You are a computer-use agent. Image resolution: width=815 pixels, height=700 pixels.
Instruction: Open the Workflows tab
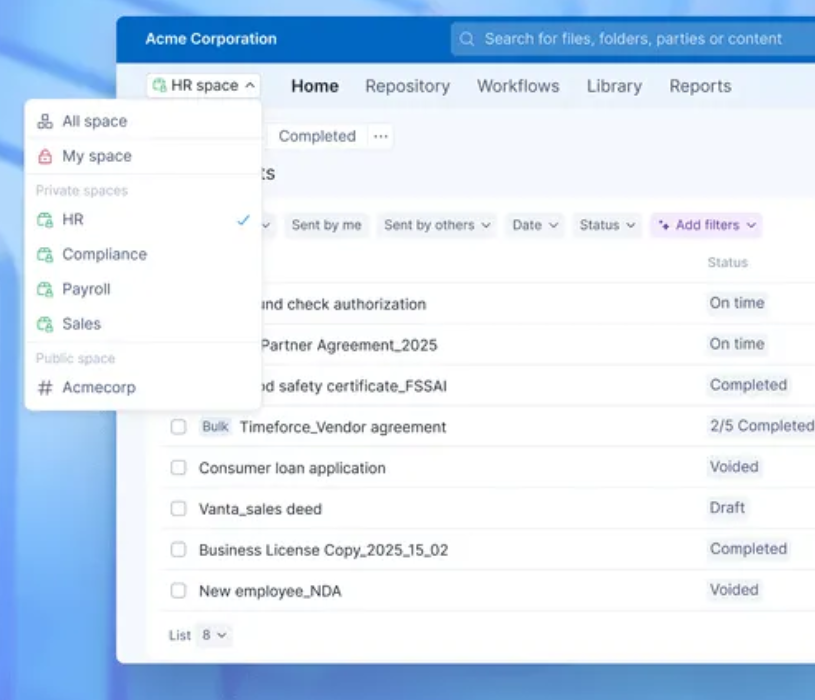[x=517, y=86]
